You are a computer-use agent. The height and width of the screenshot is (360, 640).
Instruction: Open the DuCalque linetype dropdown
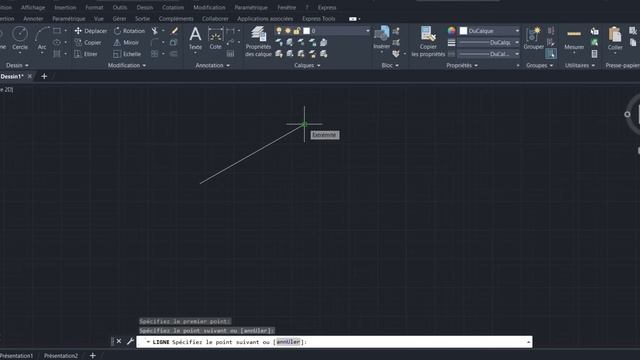tap(517, 54)
